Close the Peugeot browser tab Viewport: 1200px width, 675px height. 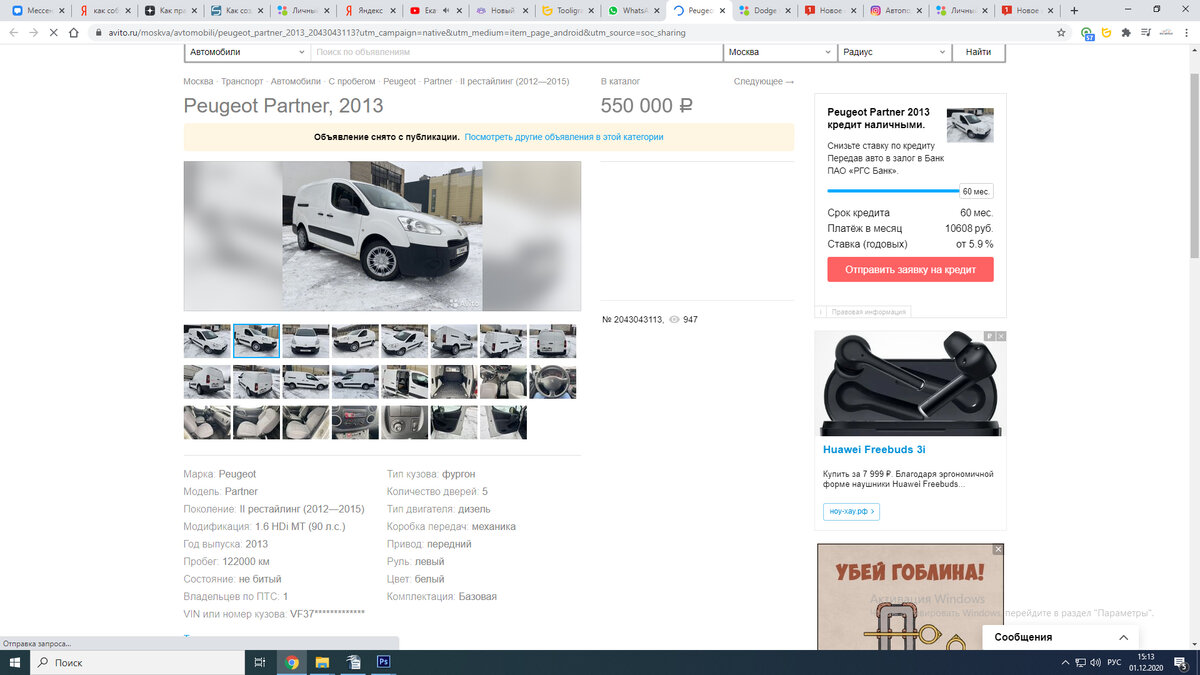click(723, 10)
